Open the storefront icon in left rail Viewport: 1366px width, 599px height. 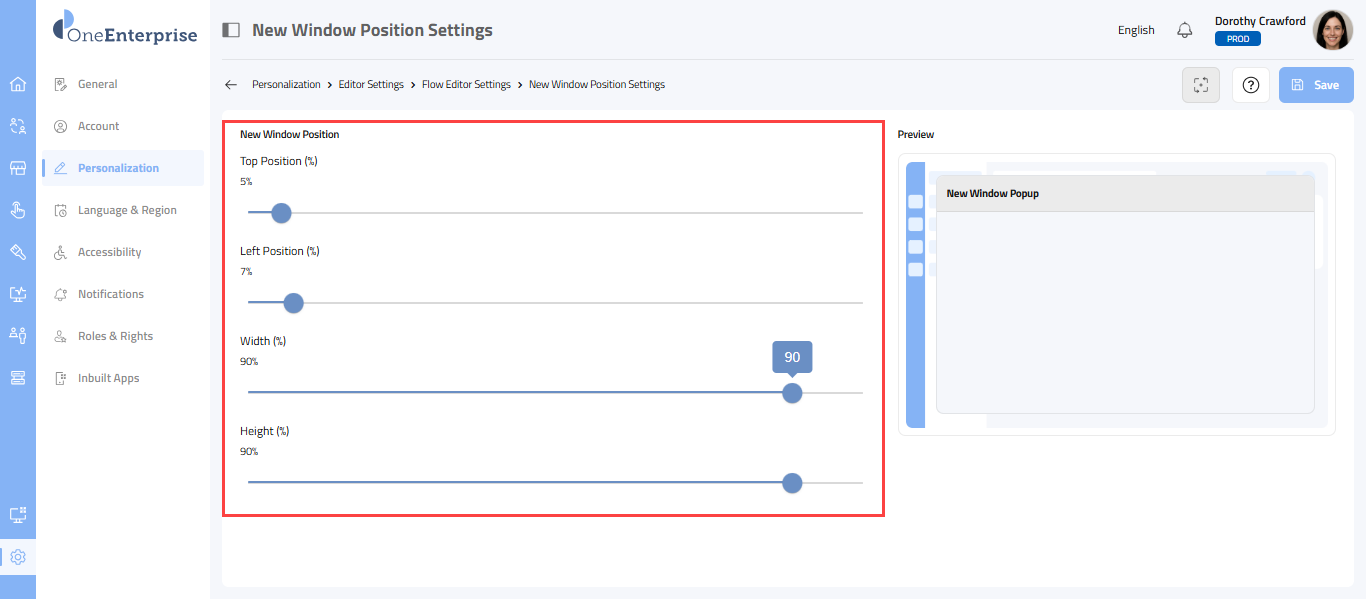point(17,168)
